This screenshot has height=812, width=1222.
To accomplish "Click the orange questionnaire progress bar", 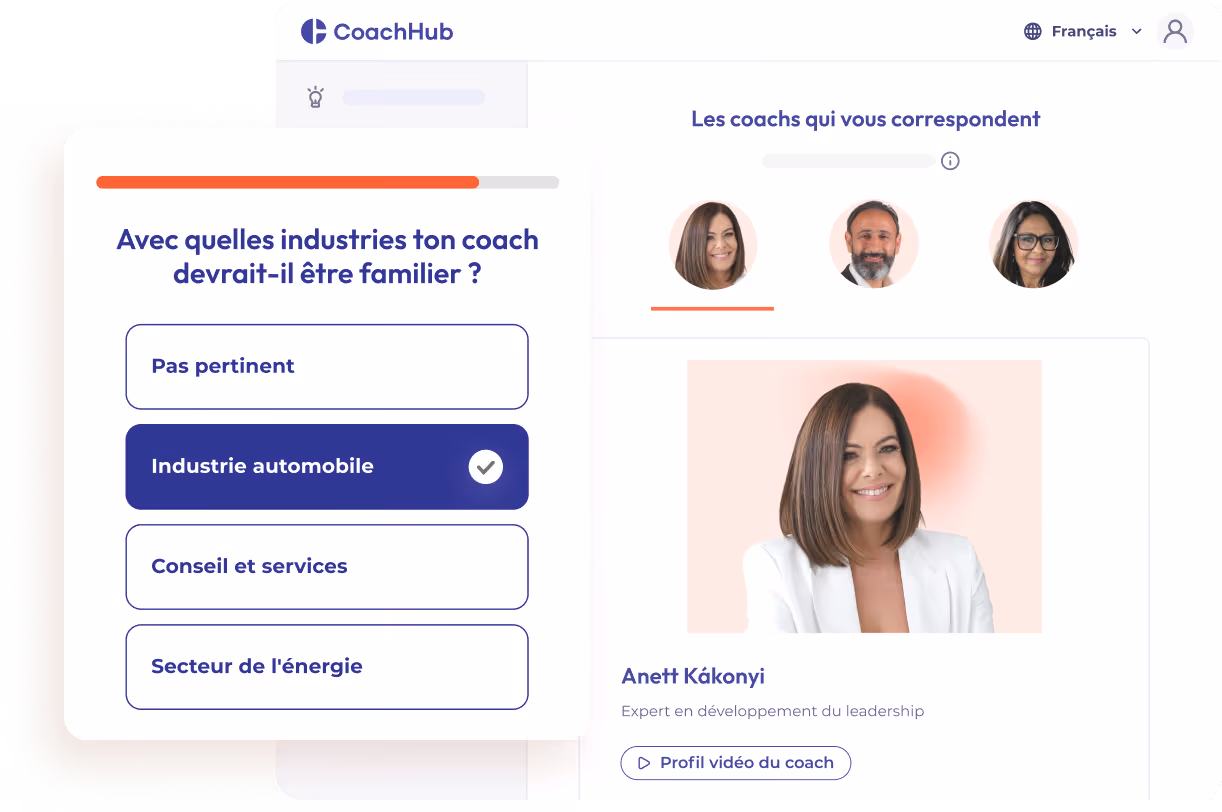I will click(x=288, y=183).
